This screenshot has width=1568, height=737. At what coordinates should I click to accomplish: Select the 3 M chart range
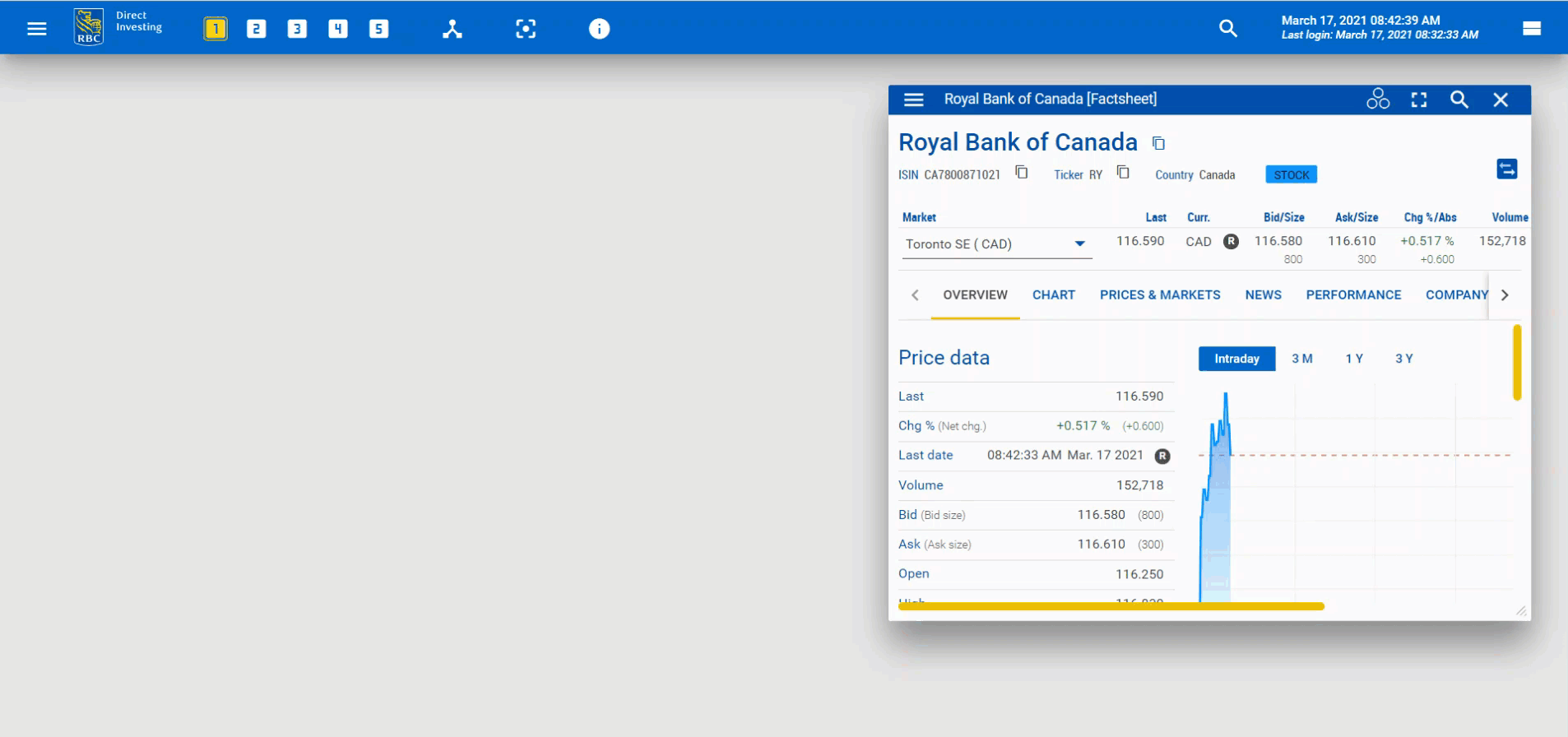[x=1301, y=359]
